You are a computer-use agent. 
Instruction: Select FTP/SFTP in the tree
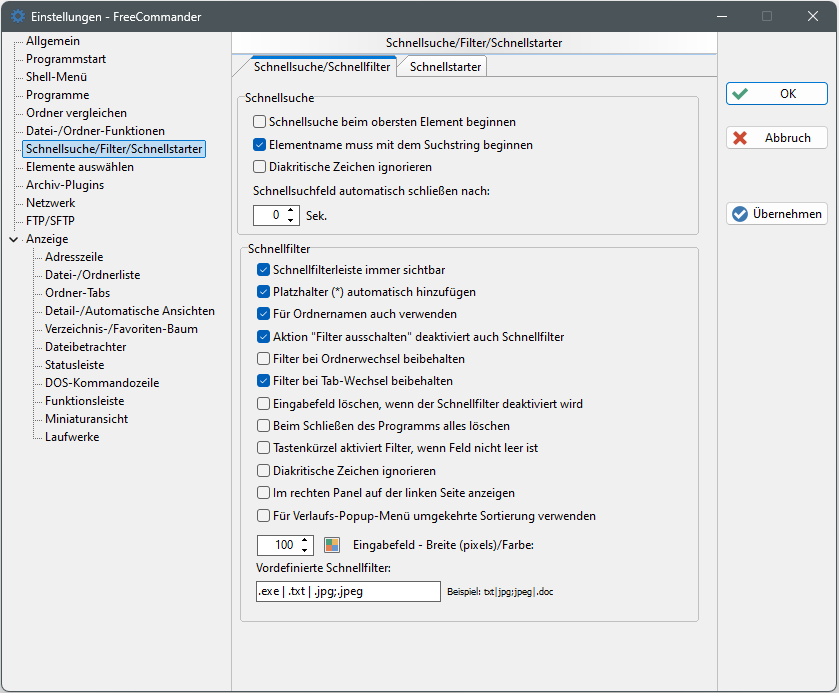tap(50, 220)
